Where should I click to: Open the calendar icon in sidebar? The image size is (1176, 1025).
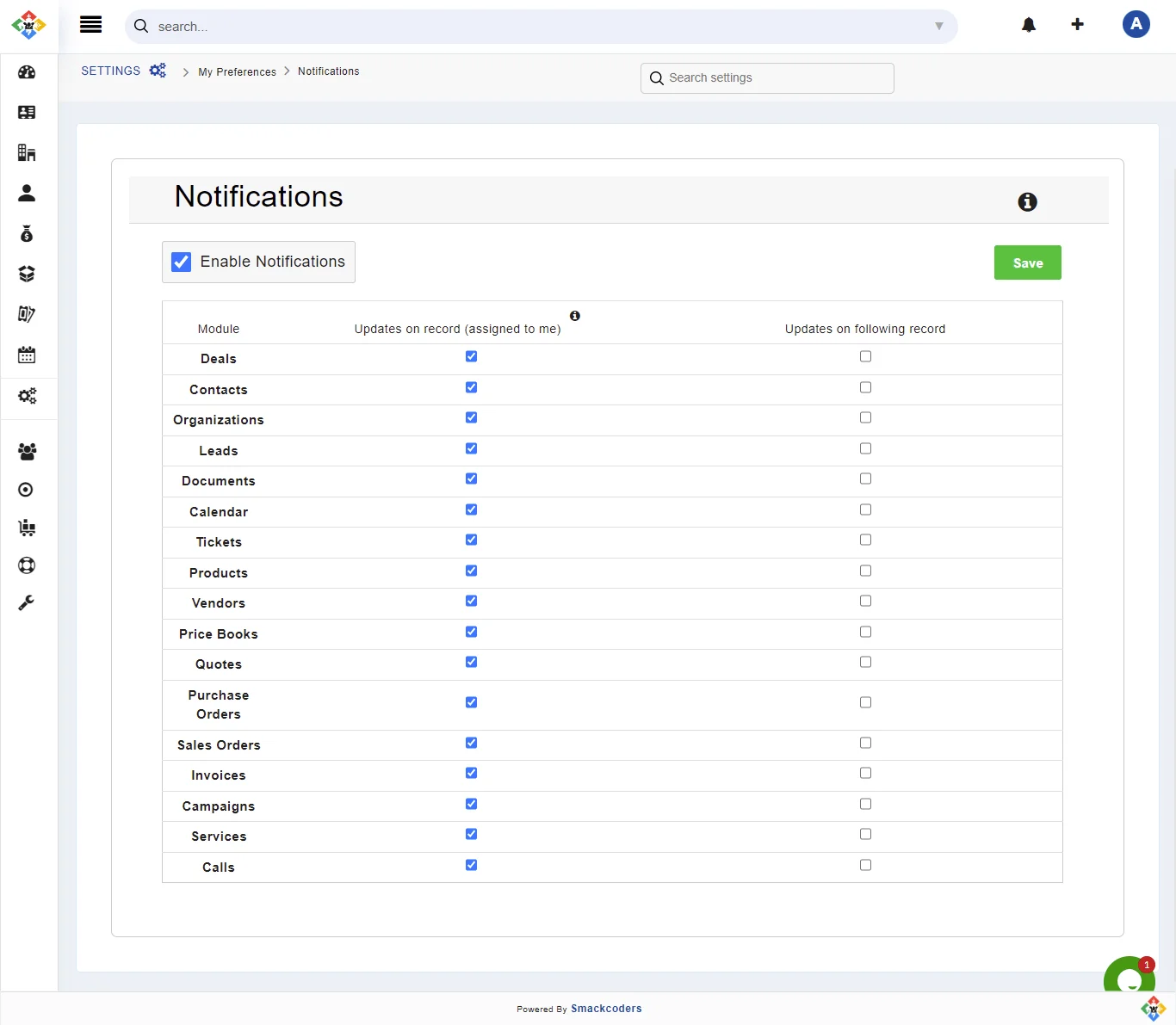[x=27, y=355]
